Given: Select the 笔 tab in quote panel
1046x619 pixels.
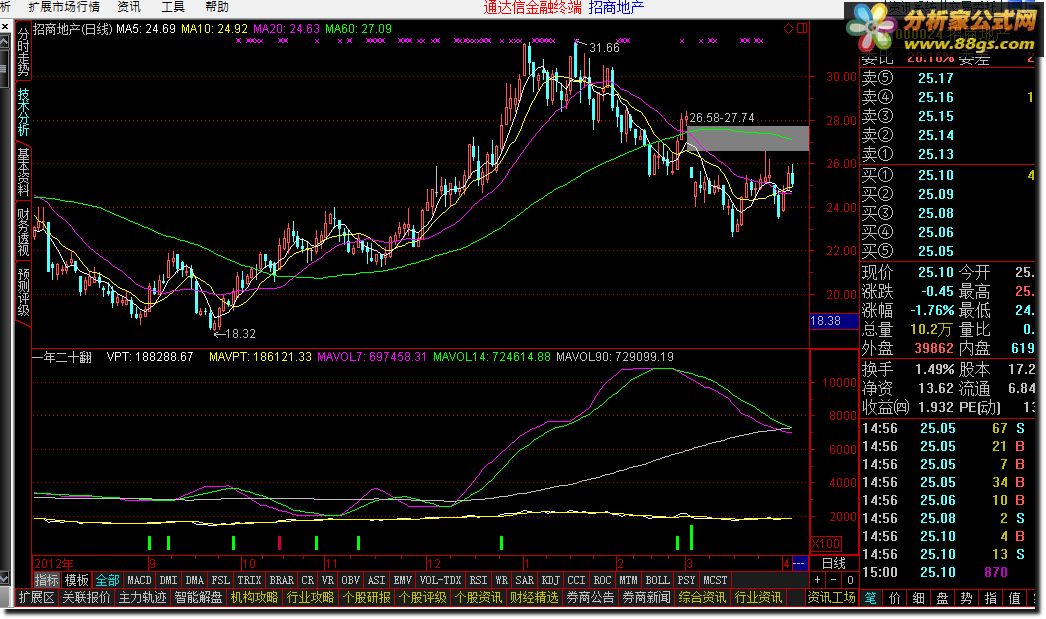Looking at the screenshot, I should pos(871,598).
